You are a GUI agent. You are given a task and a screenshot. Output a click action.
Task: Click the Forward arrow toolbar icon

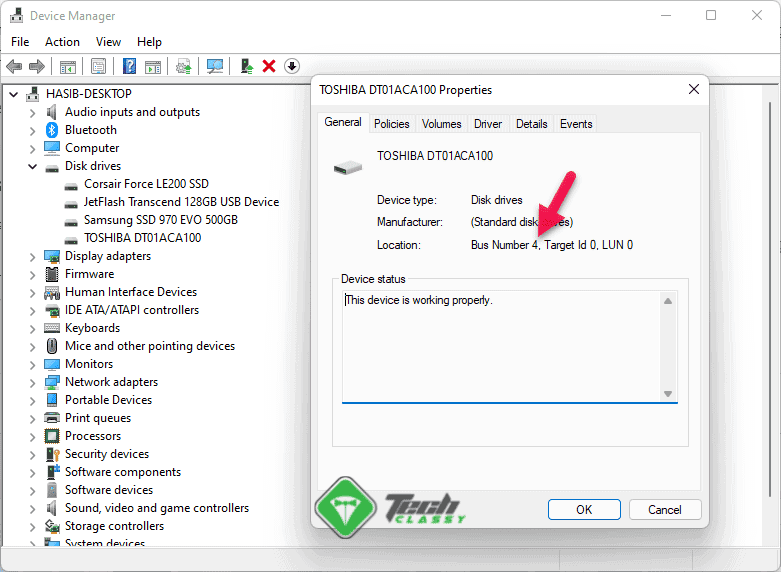point(37,66)
